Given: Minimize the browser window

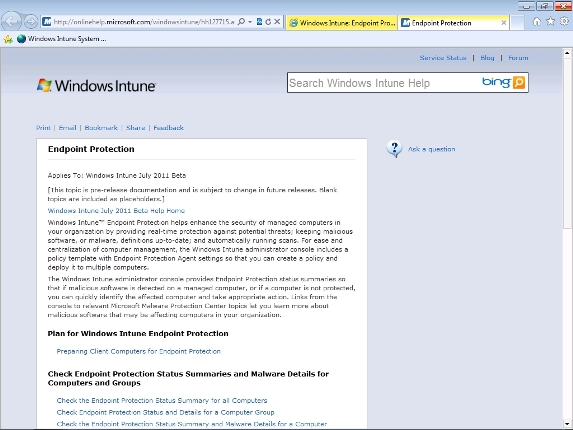Looking at the screenshot, I should [526, 5].
